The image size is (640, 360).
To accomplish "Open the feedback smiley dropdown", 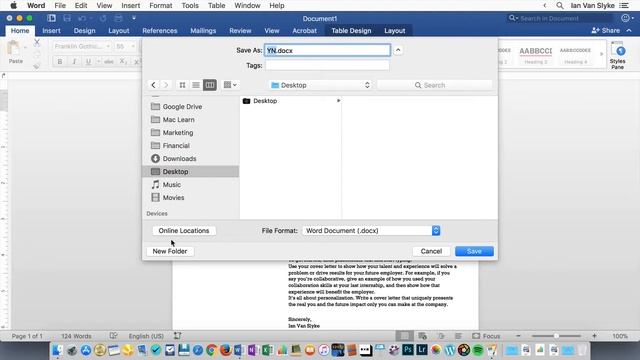I will (x=627, y=18).
